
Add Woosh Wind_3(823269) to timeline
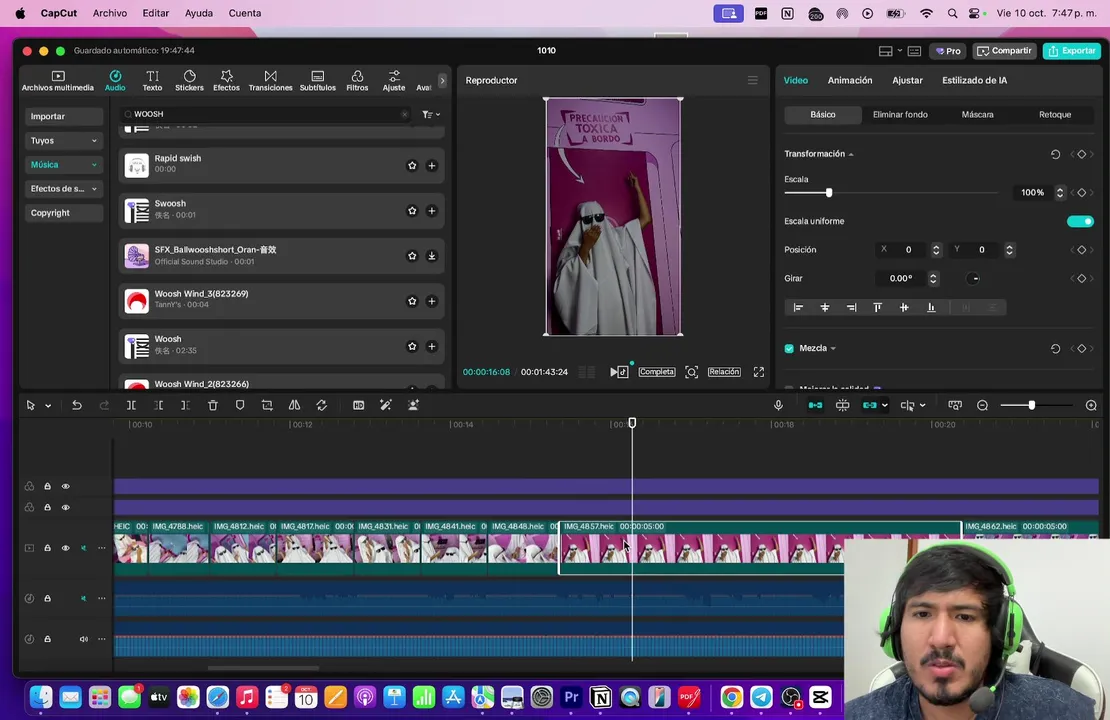[432, 302]
